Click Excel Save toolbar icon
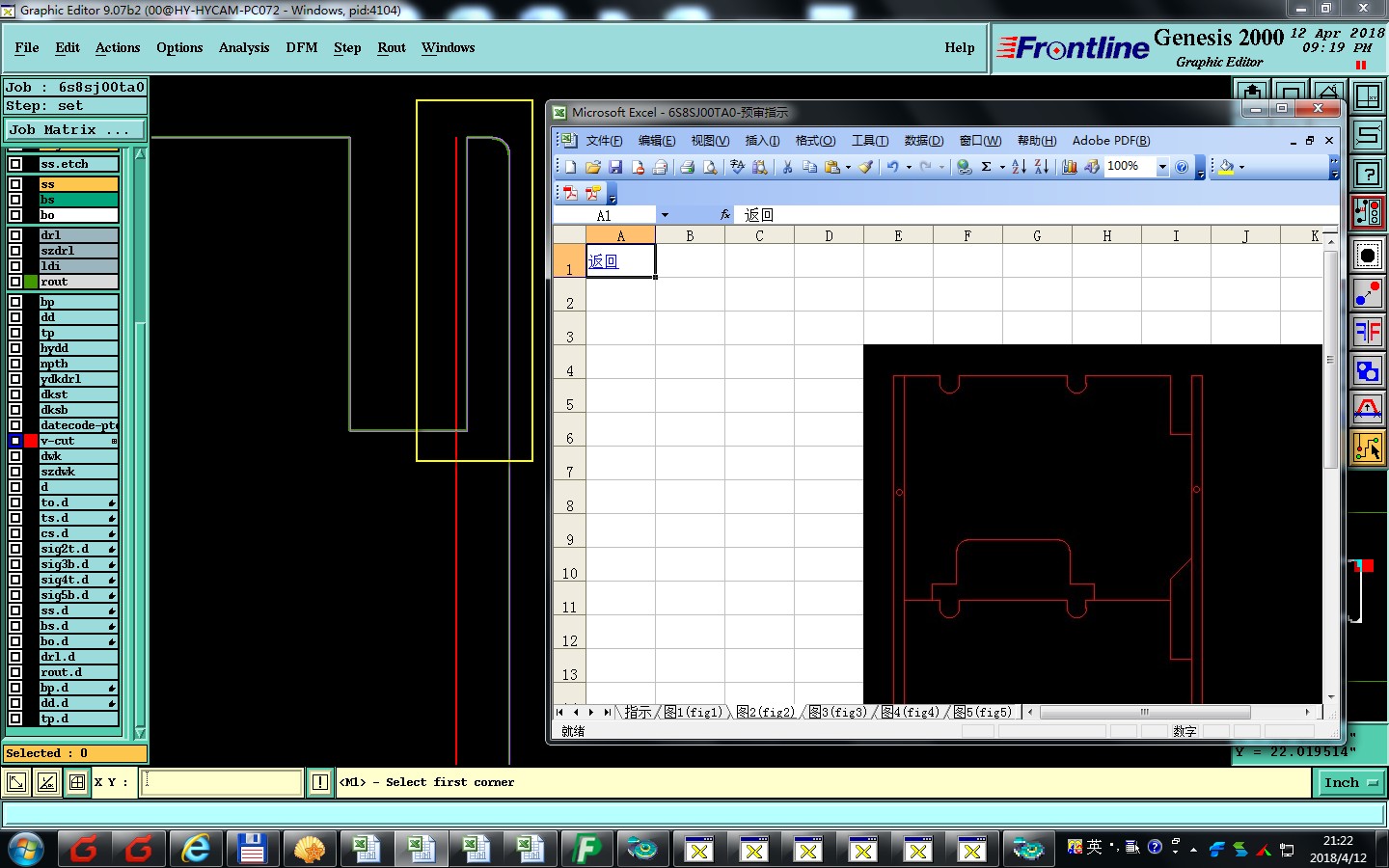The height and width of the screenshot is (868, 1389). (615, 167)
